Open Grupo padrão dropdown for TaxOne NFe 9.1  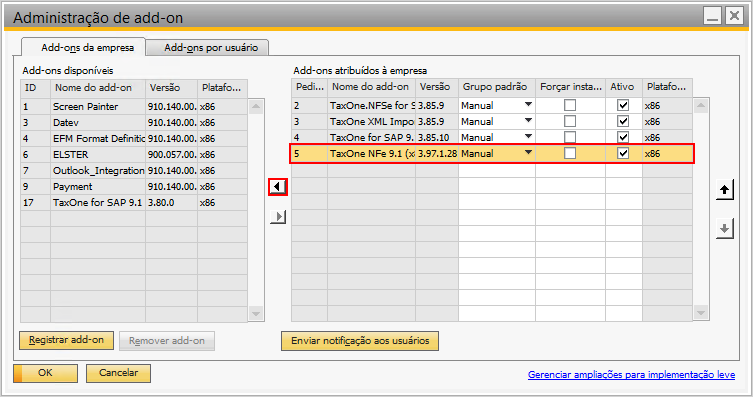click(528, 153)
